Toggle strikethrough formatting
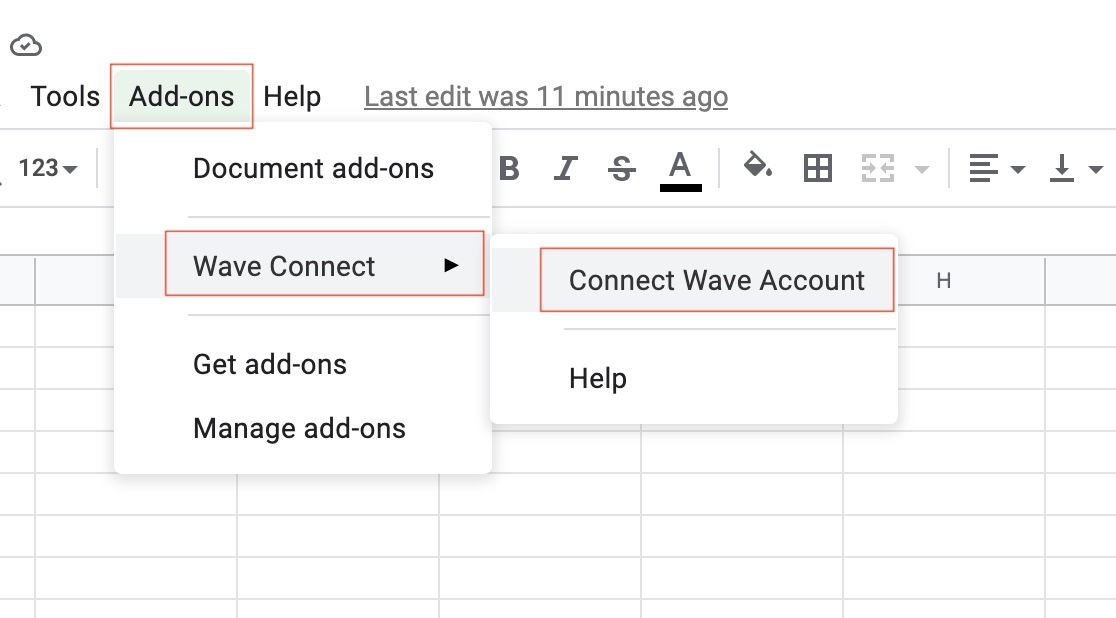Viewport: 1116px width, 618px height. coord(621,168)
